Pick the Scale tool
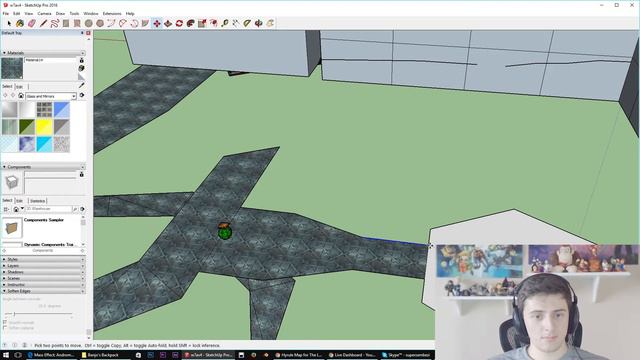 click(202, 24)
